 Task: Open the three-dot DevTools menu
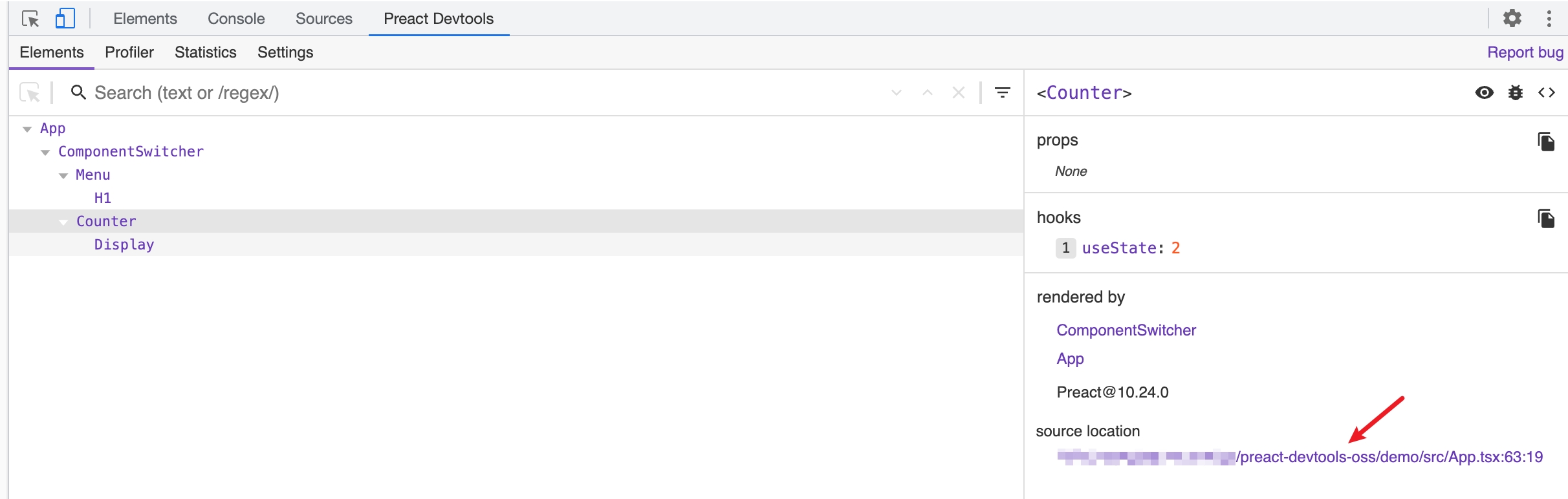[x=1549, y=18]
